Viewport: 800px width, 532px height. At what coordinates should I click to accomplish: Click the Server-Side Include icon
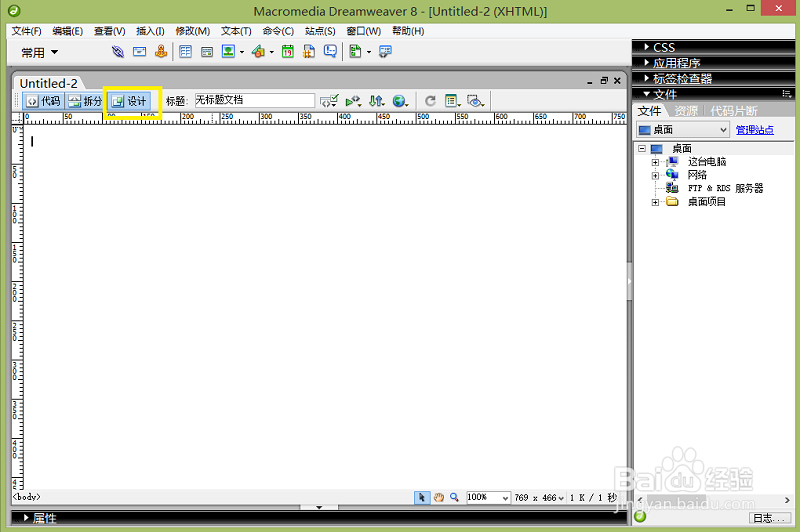pyautogui.click(x=309, y=52)
